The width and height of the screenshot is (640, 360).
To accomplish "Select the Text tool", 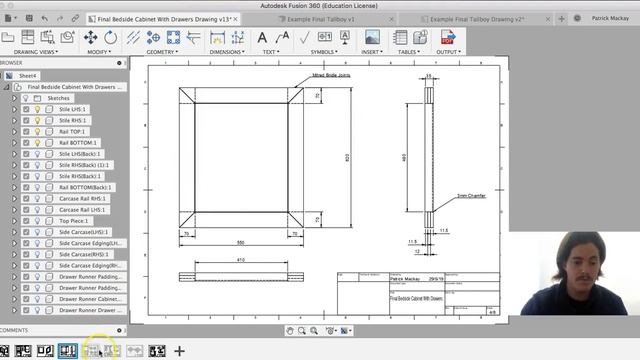I will click(262, 38).
